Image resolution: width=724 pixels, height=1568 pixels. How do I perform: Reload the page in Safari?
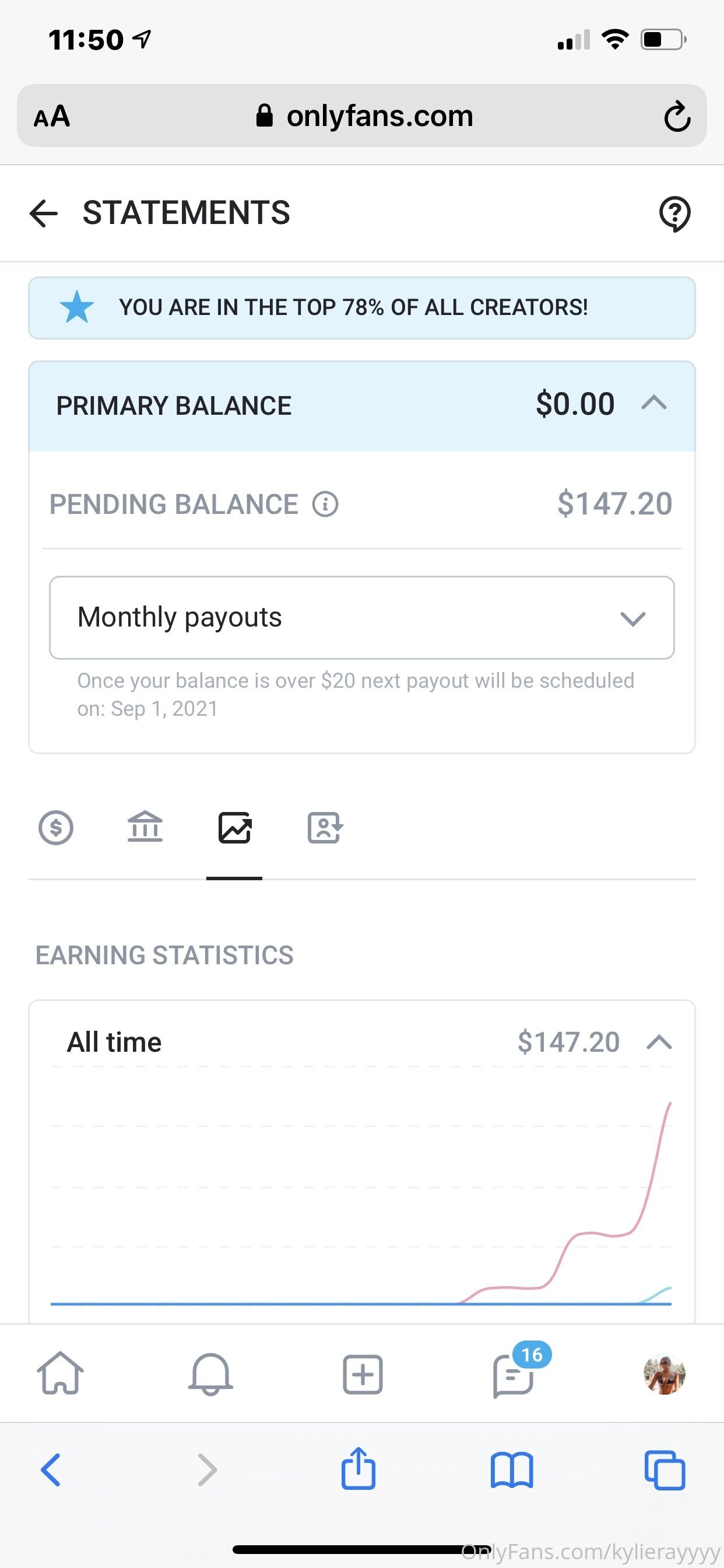point(677,116)
